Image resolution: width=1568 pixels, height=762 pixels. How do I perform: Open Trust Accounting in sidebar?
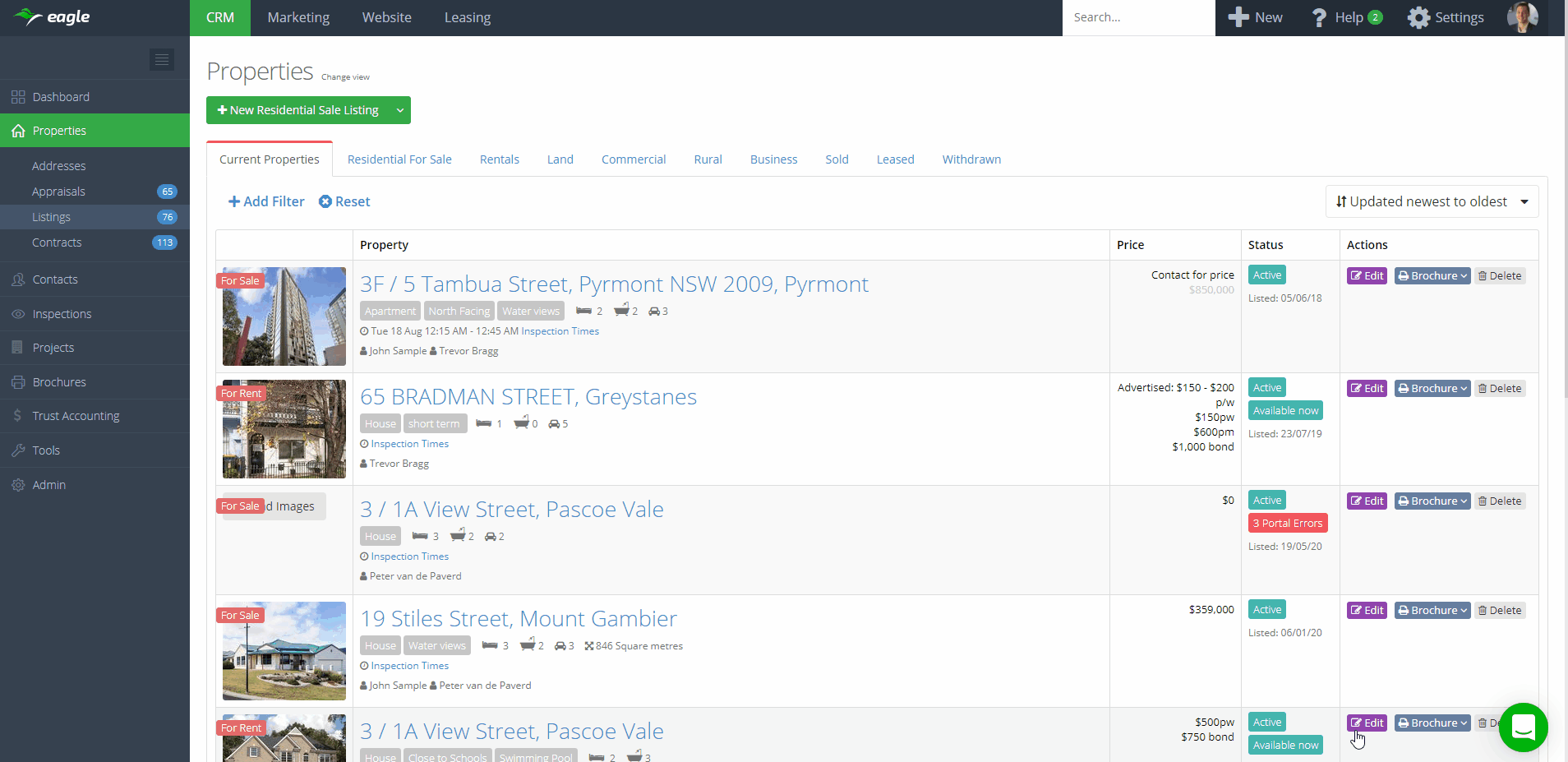[76, 416]
